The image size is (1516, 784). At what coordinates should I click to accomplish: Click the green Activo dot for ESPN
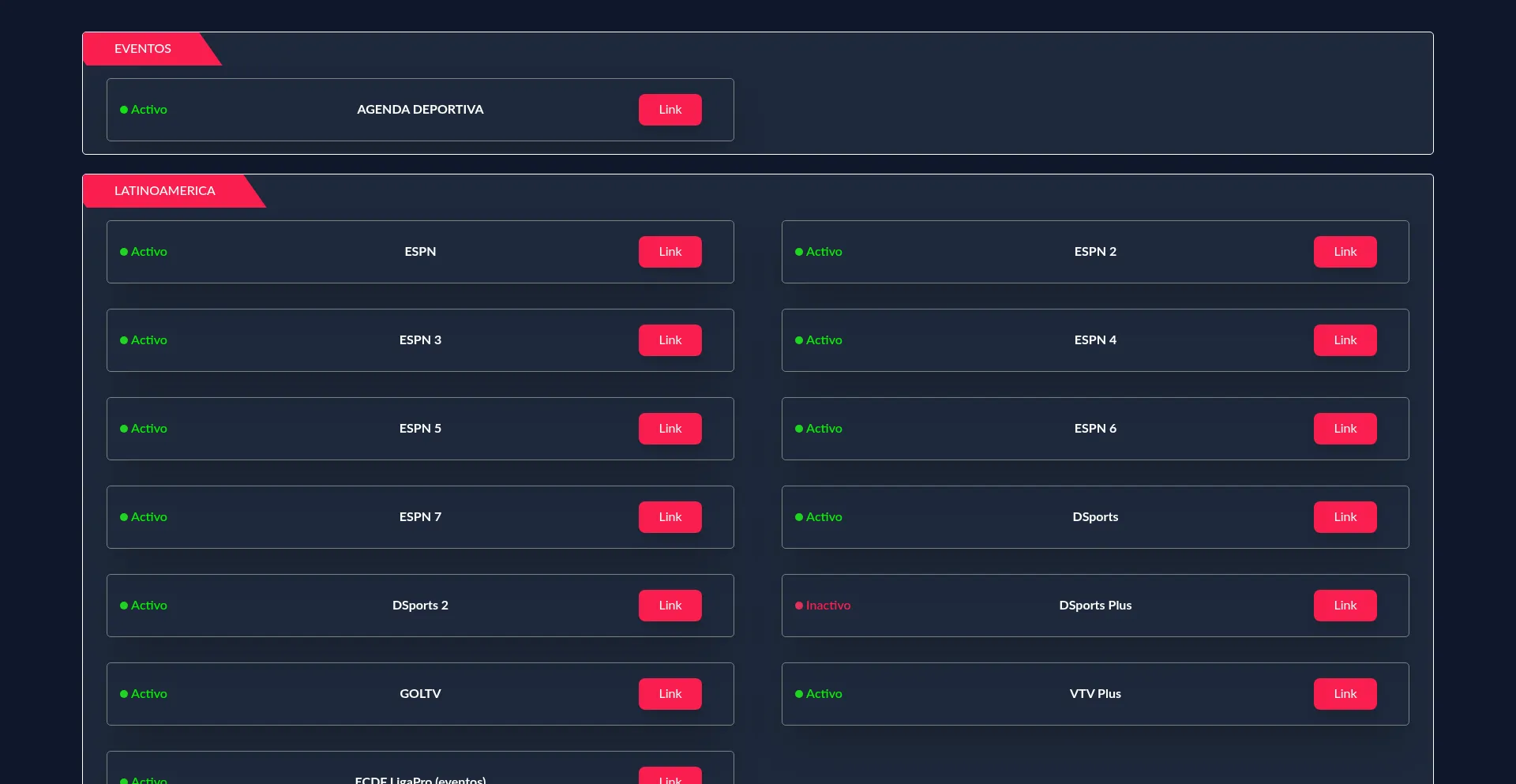point(124,252)
